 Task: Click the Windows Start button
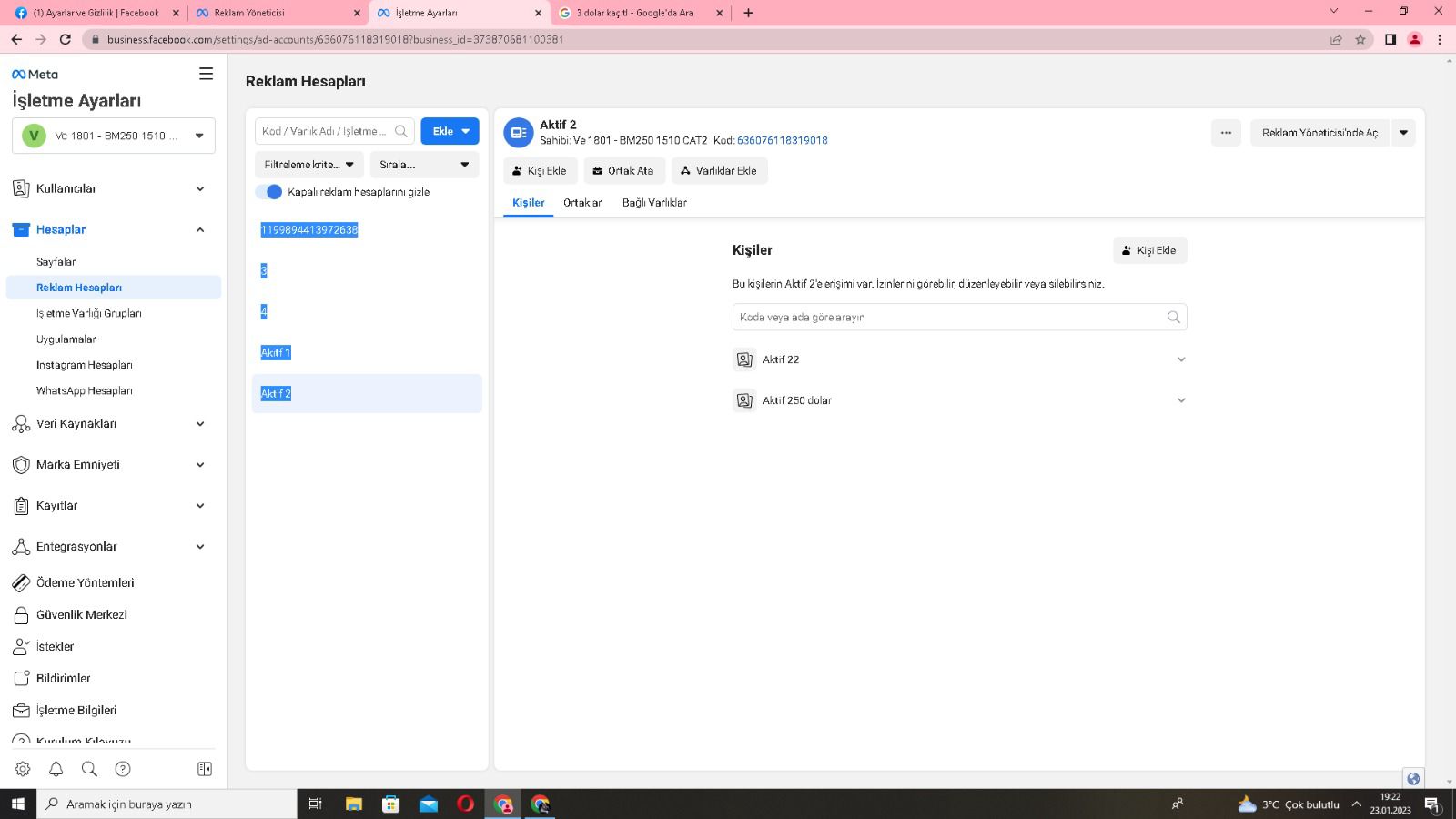(x=17, y=804)
